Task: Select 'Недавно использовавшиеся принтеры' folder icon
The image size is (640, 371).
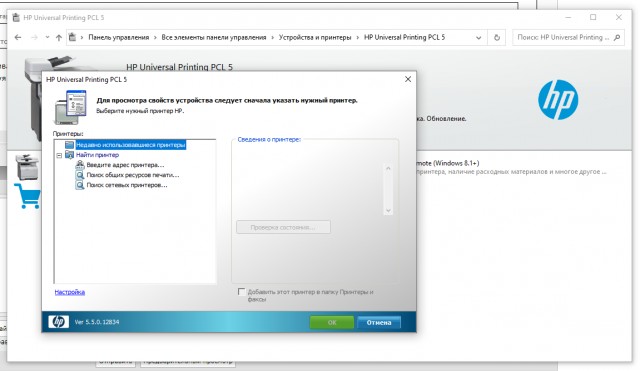Action: (69, 145)
